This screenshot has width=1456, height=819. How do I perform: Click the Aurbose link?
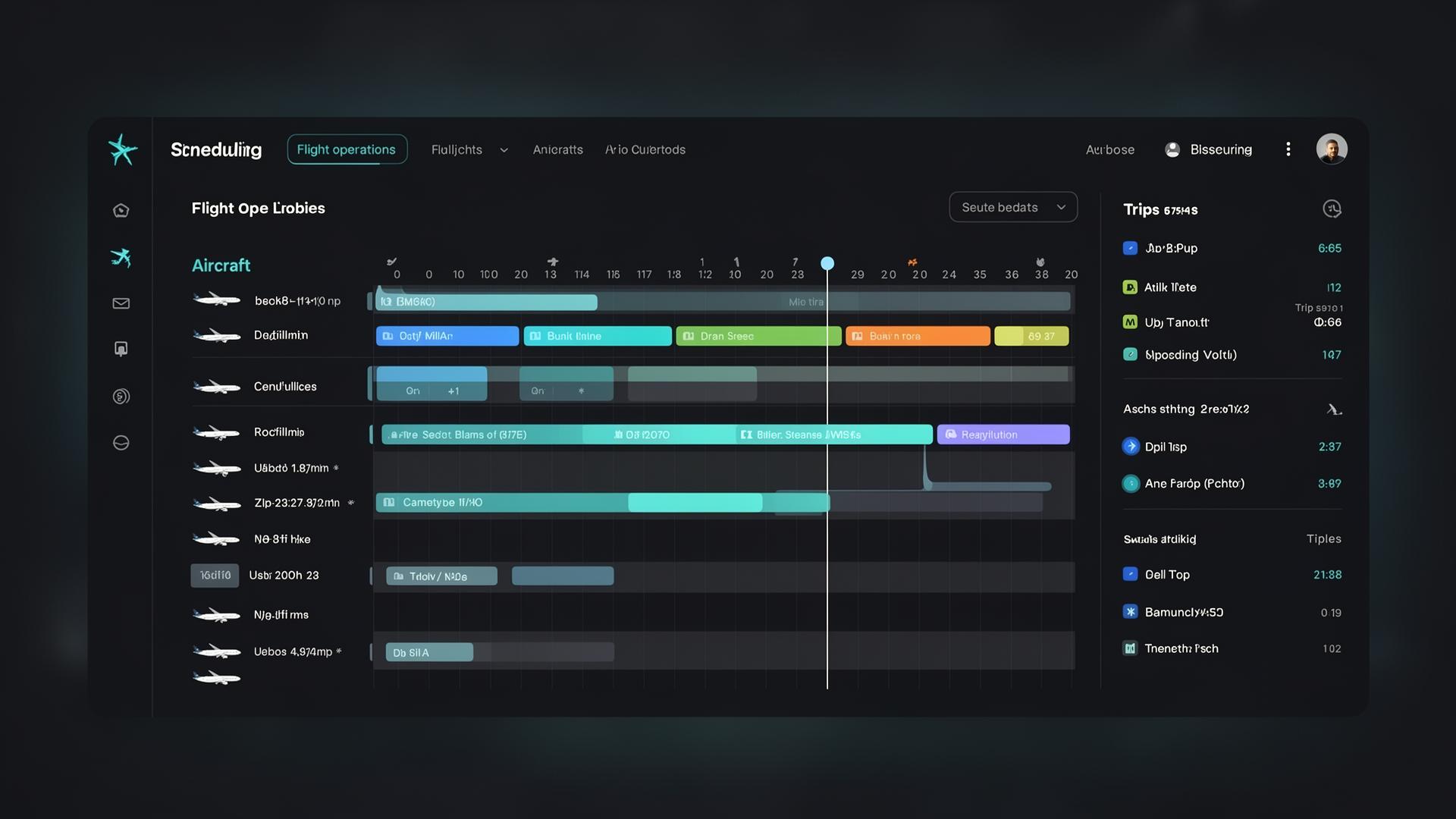[1110, 150]
